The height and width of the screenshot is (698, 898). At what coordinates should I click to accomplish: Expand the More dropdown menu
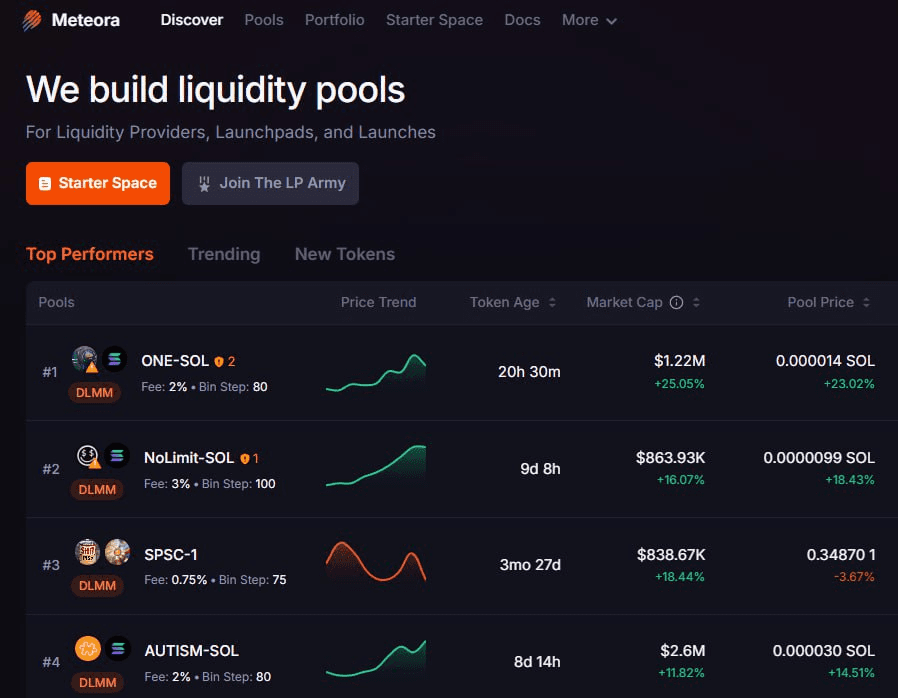pyautogui.click(x=589, y=20)
